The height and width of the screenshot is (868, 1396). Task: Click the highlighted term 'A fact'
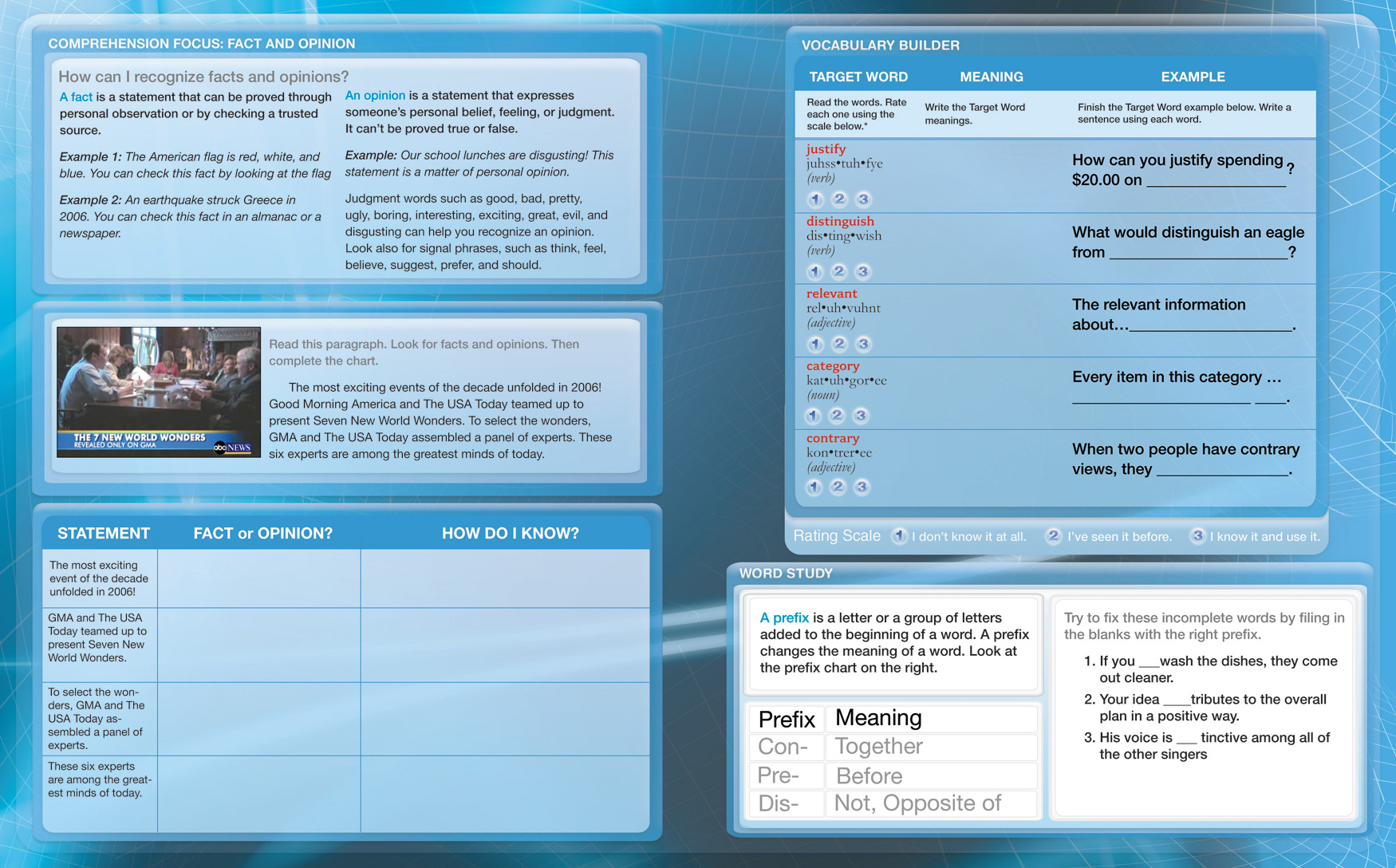coord(76,97)
